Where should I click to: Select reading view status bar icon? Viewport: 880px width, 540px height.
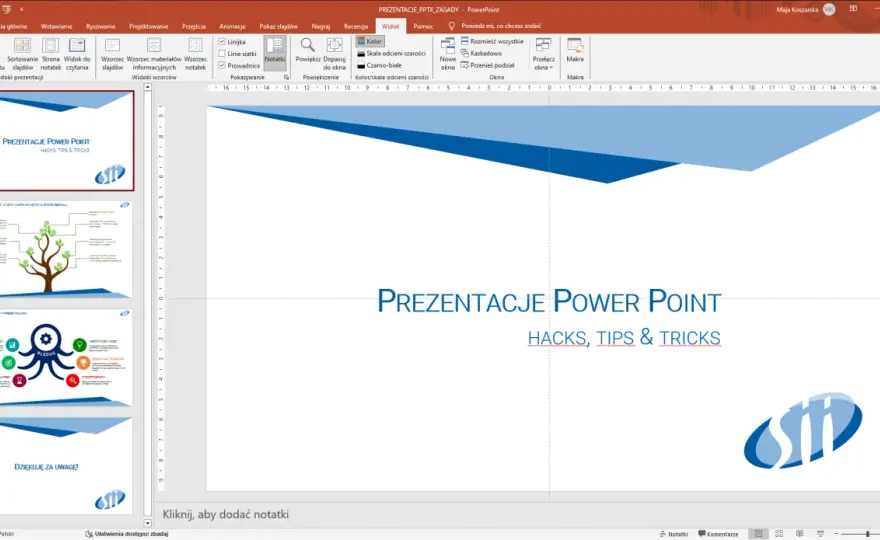coord(800,534)
